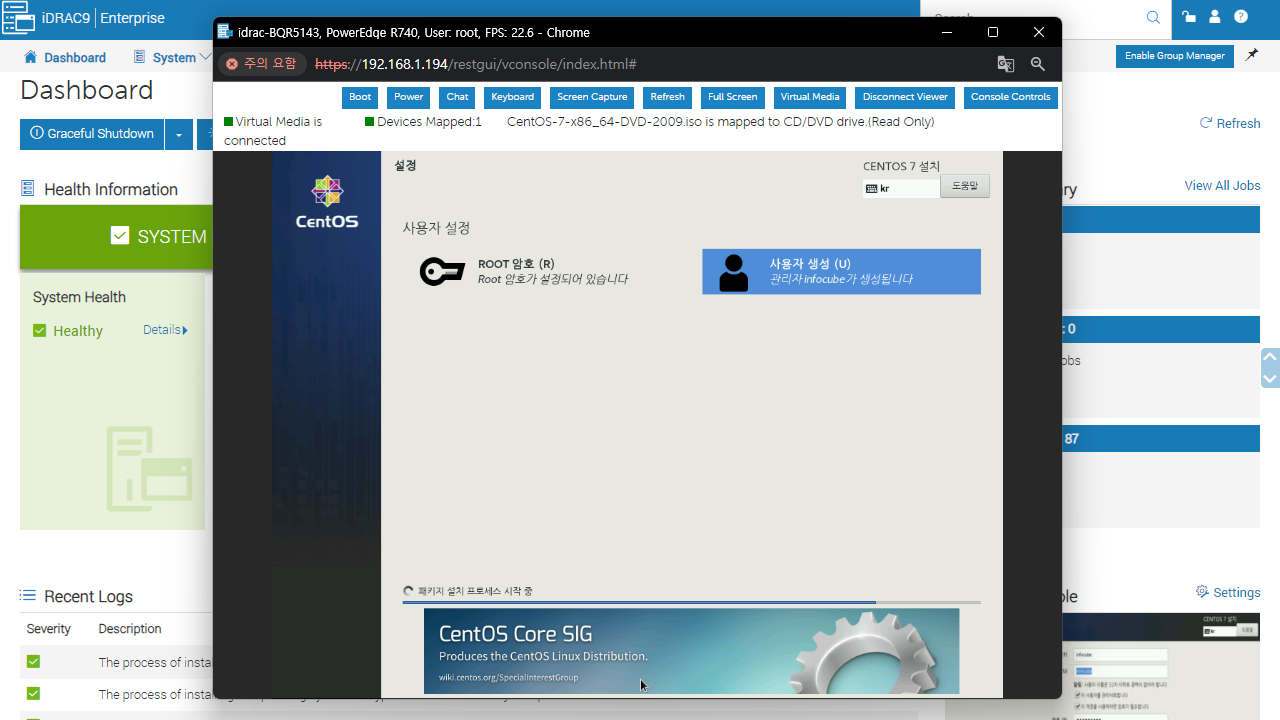Screen dimensions: 1280x720
Task: Click the keyboard layout icon beside kr
Action: click(x=872, y=188)
